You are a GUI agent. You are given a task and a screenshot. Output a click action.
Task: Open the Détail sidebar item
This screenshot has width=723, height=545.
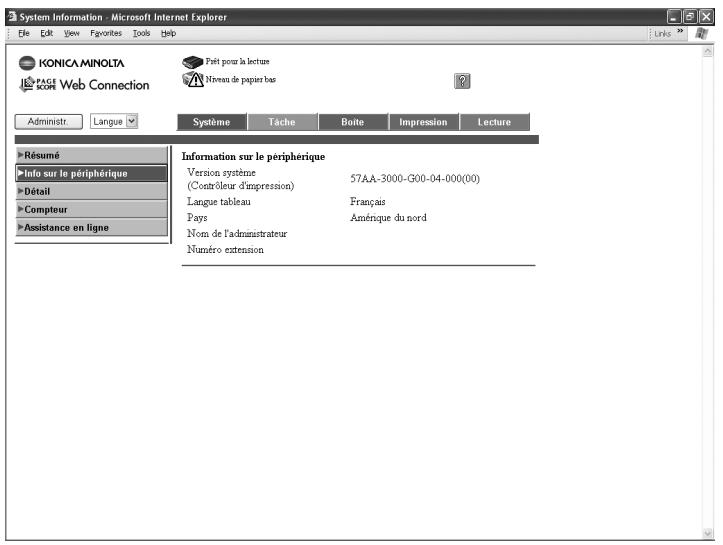92,191
